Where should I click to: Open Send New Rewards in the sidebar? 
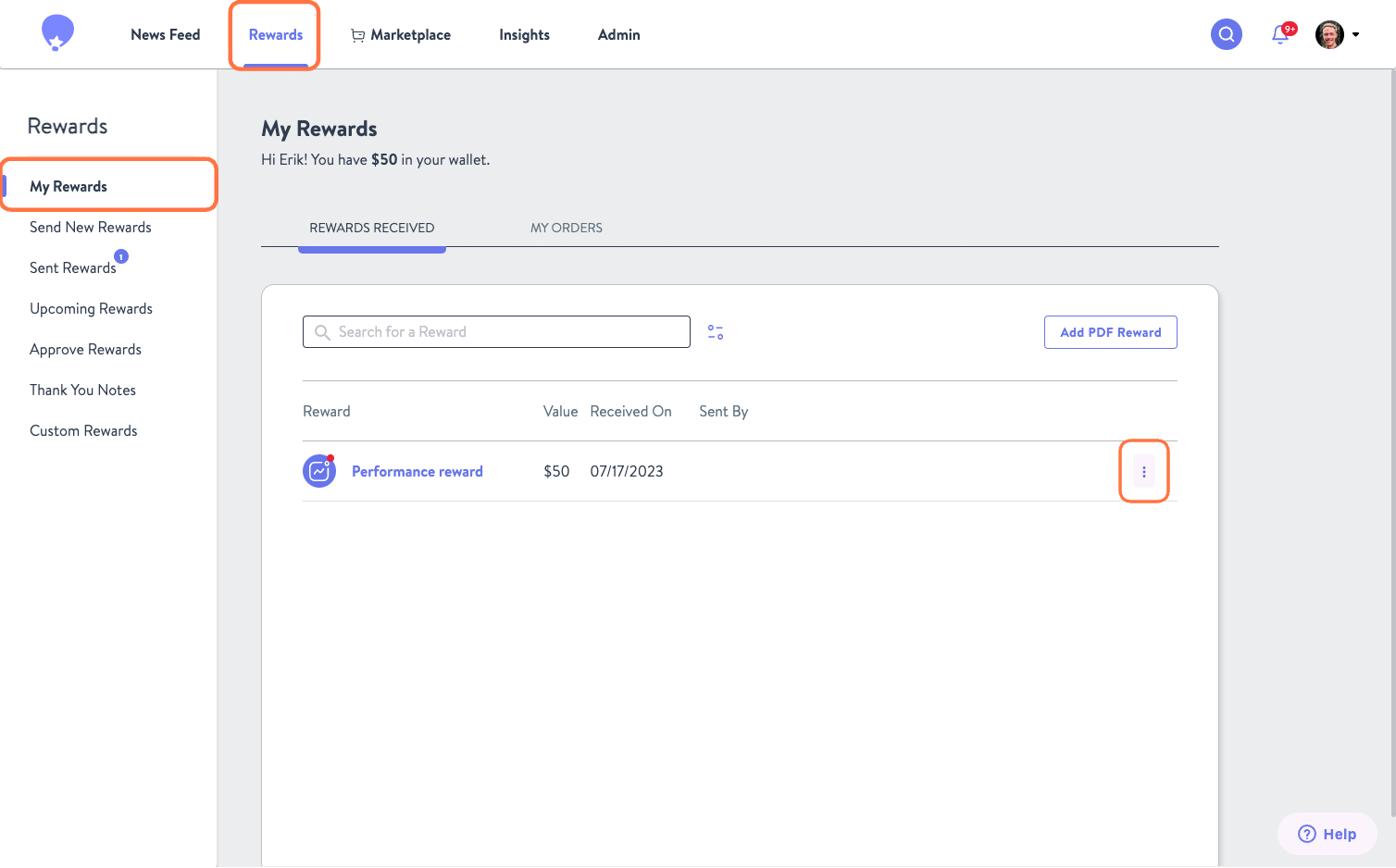(91, 227)
